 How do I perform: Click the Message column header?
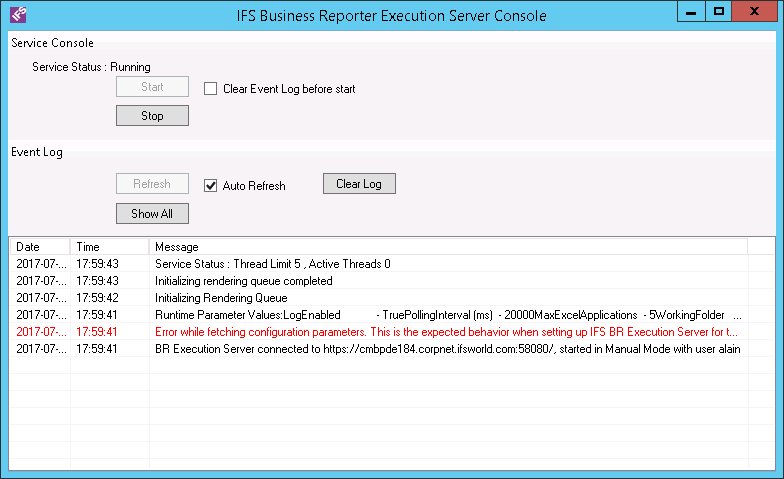pyautogui.click(x=447, y=247)
